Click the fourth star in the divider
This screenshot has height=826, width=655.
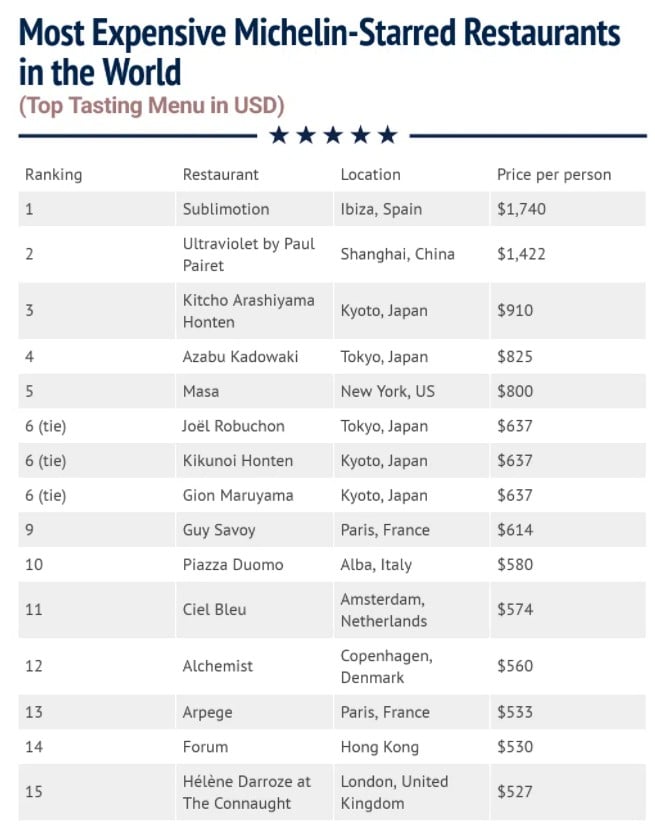361,135
